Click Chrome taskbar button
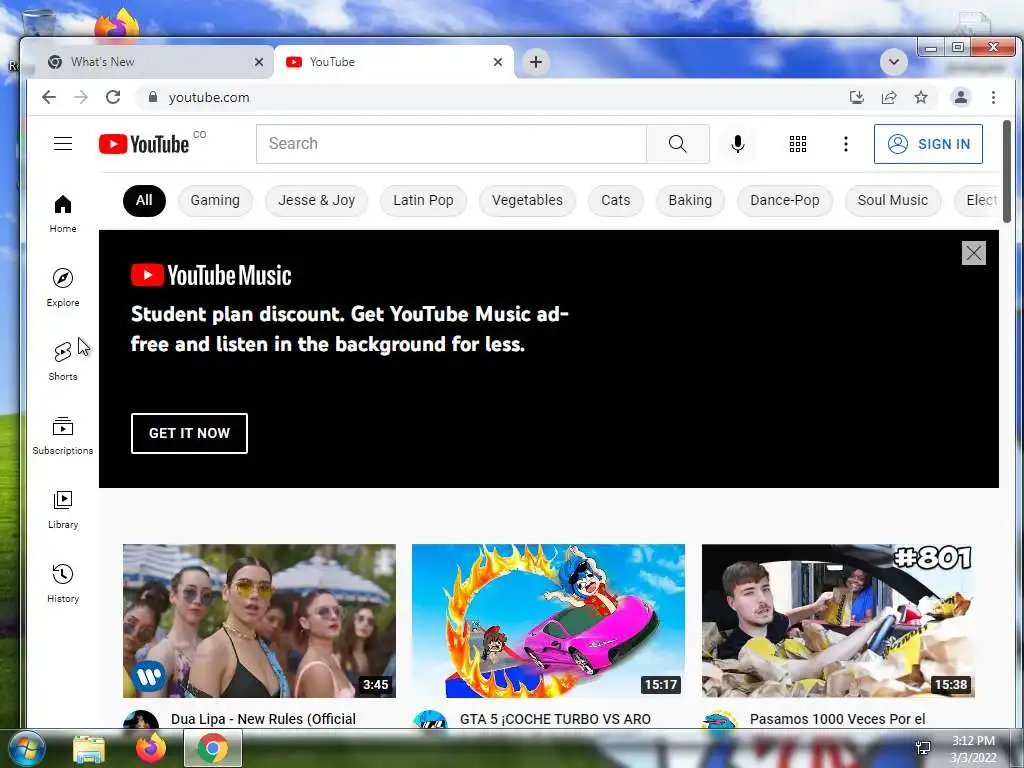Viewport: 1024px width, 768px height. [x=213, y=748]
